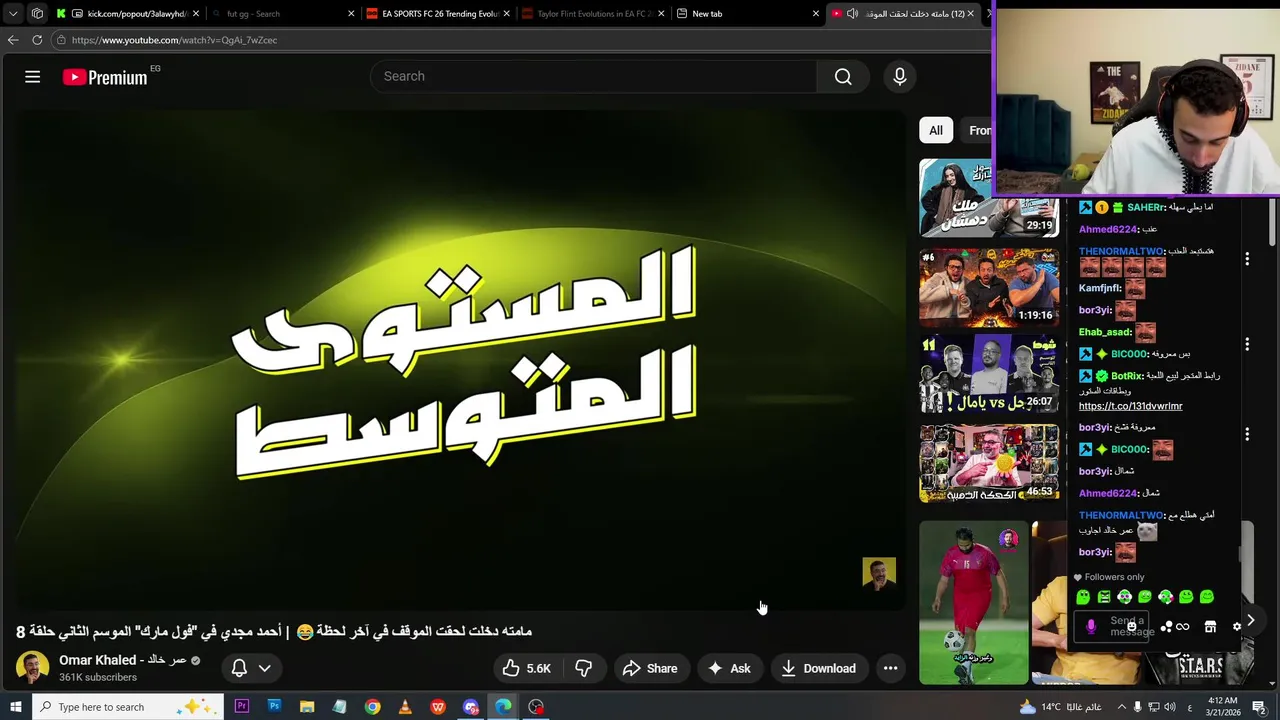This screenshot has height=720, width=1280.
Task: Go to YouTube Premium home logo
Action: point(105,77)
